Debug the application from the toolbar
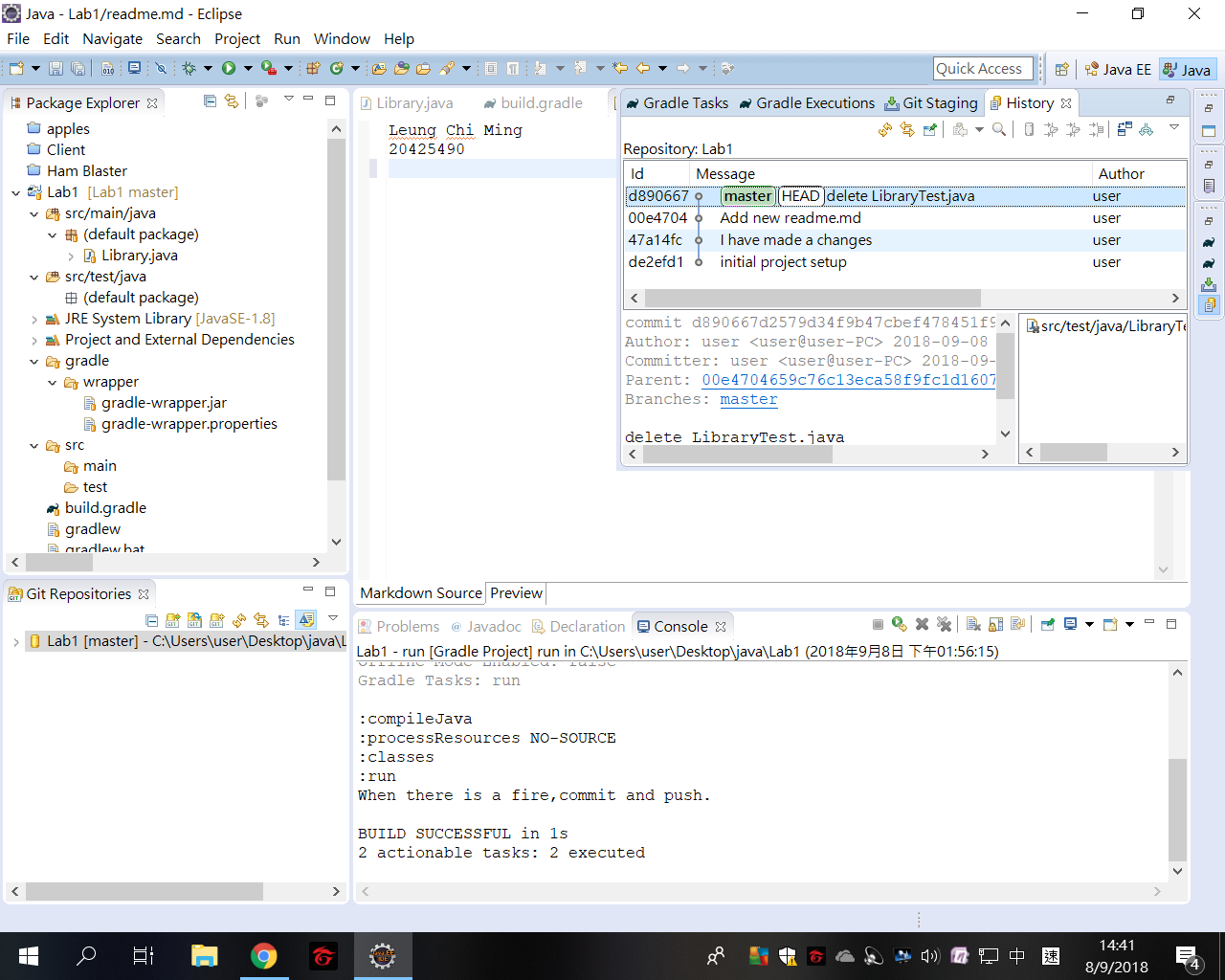This screenshot has width=1225, height=980. (189, 68)
